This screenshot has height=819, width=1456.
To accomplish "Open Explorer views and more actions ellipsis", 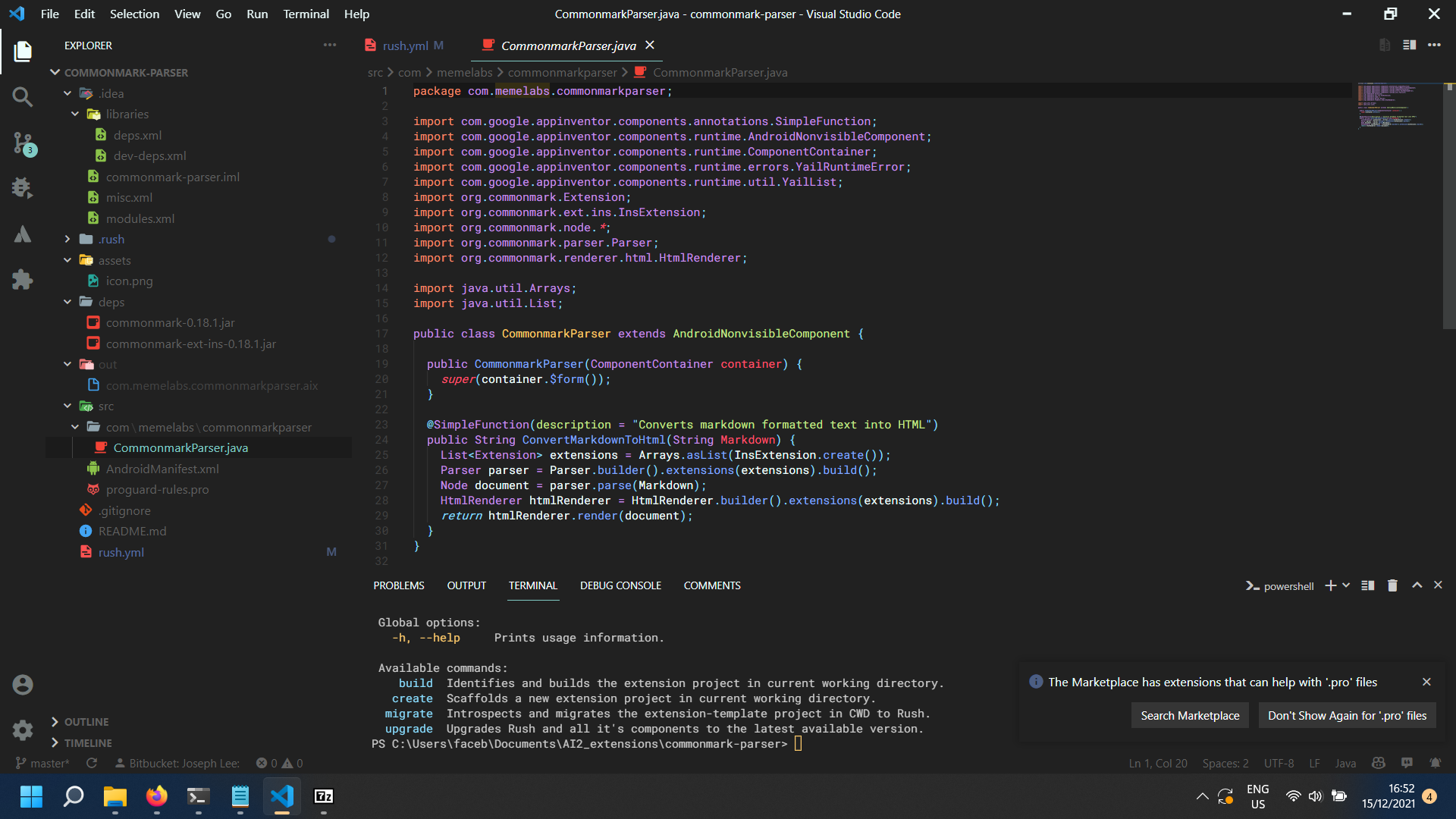I will 330,45.
